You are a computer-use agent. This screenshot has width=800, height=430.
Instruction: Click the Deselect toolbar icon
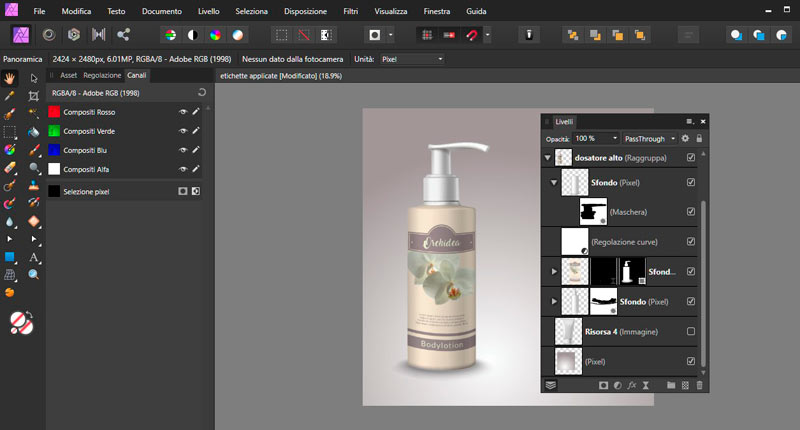coord(304,35)
